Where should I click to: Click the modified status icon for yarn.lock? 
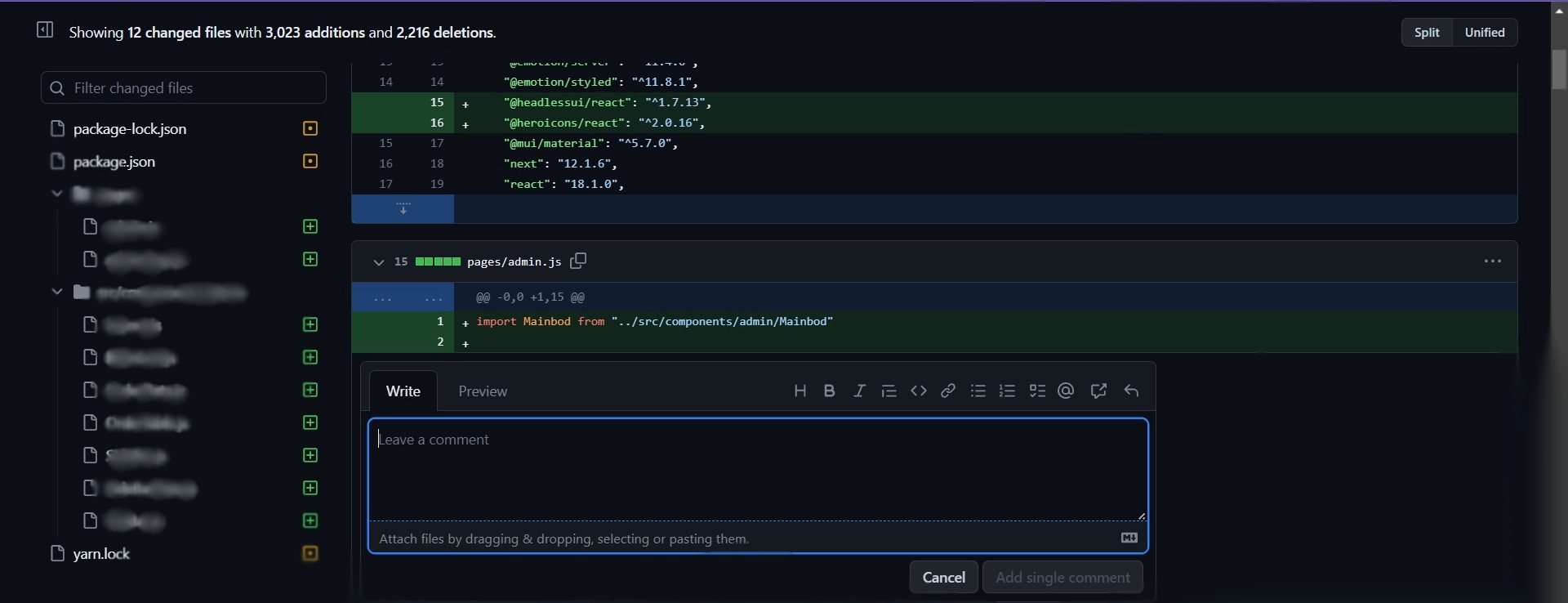(x=310, y=554)
